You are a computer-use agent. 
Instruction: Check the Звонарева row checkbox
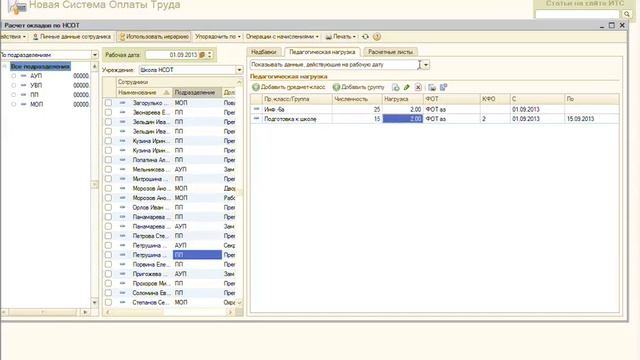(108, 112)
